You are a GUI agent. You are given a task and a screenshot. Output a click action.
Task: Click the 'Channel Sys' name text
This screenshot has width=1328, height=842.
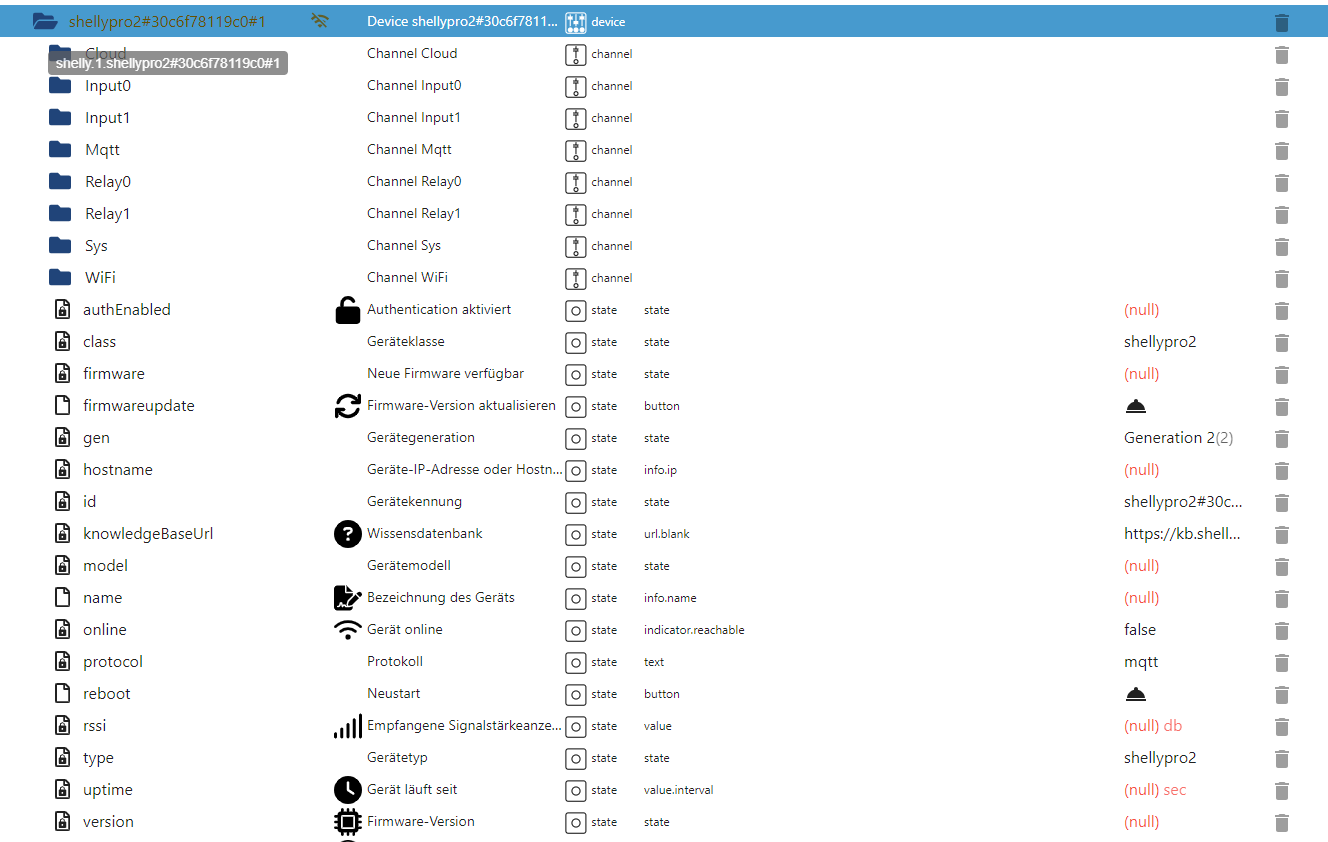[404, 246]
